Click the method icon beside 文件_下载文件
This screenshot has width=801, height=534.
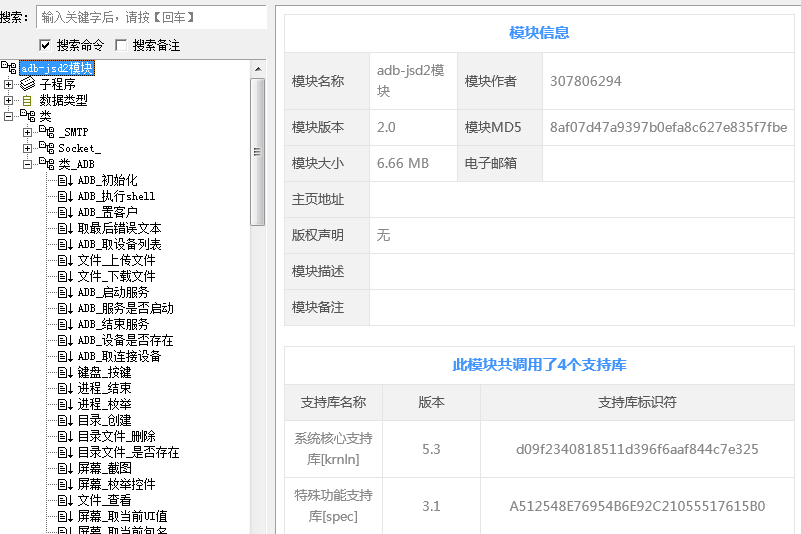[x=65, y=276]
